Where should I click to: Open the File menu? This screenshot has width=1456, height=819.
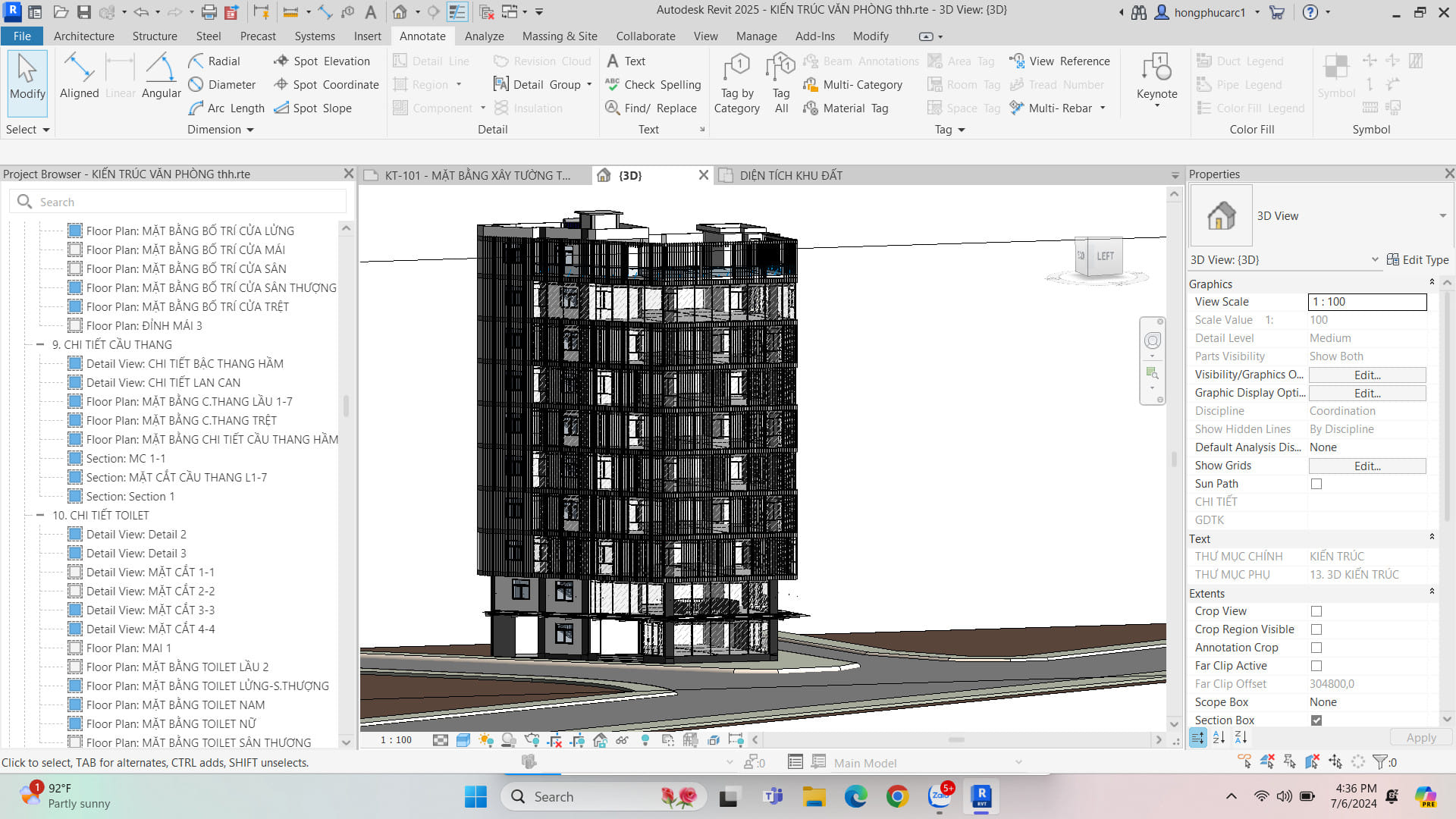(22, 36)
